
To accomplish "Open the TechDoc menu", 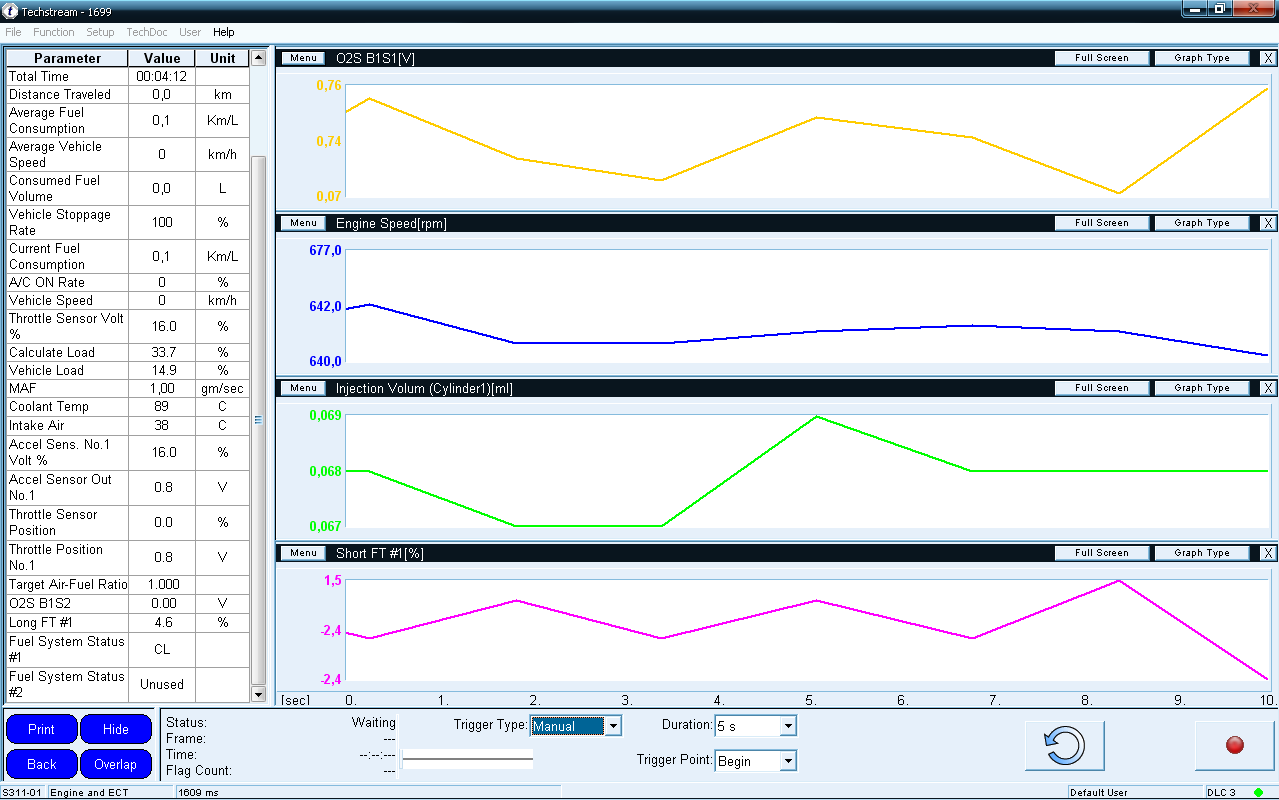I will [147, 32].
